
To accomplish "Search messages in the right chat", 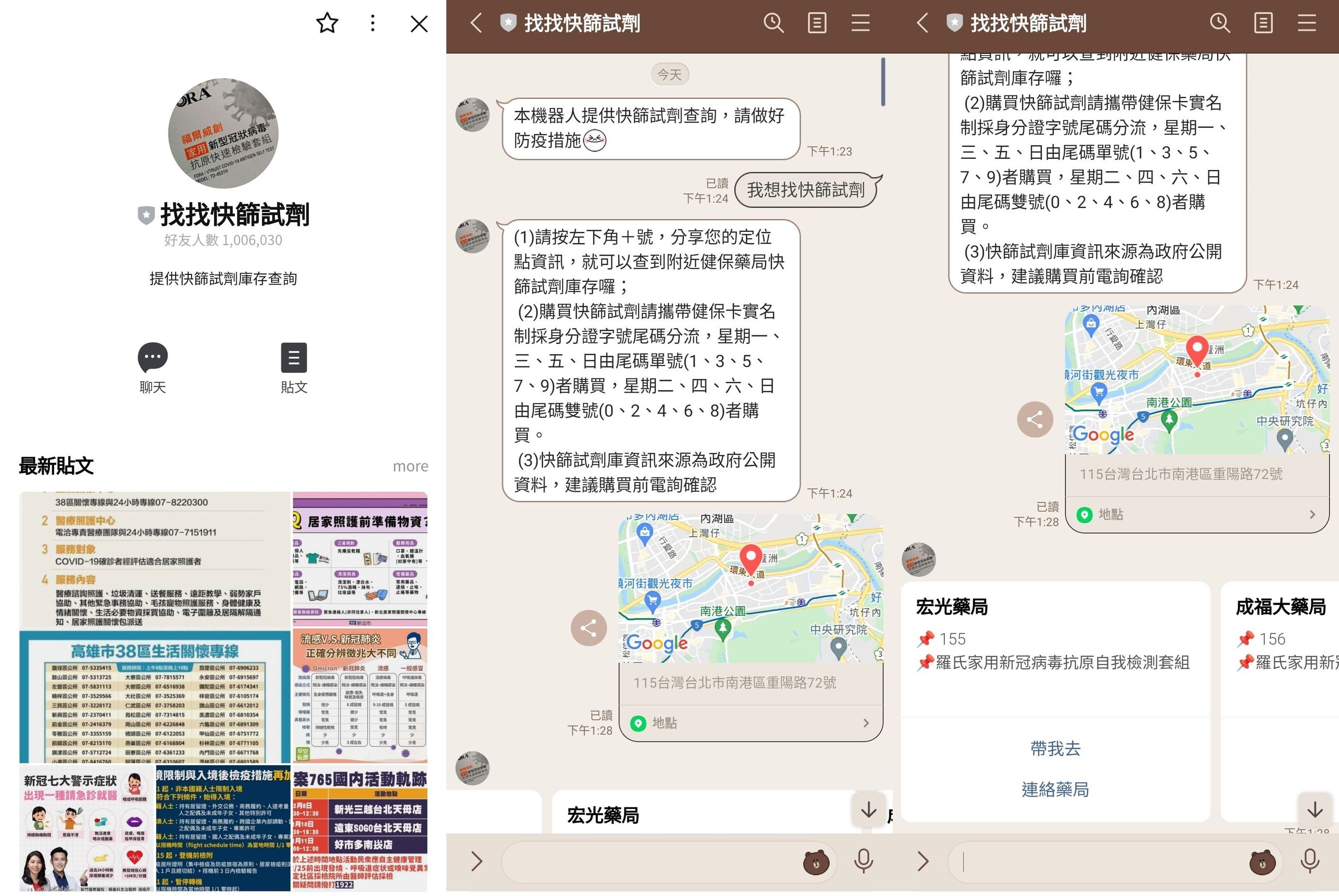I will point(1219,23).
